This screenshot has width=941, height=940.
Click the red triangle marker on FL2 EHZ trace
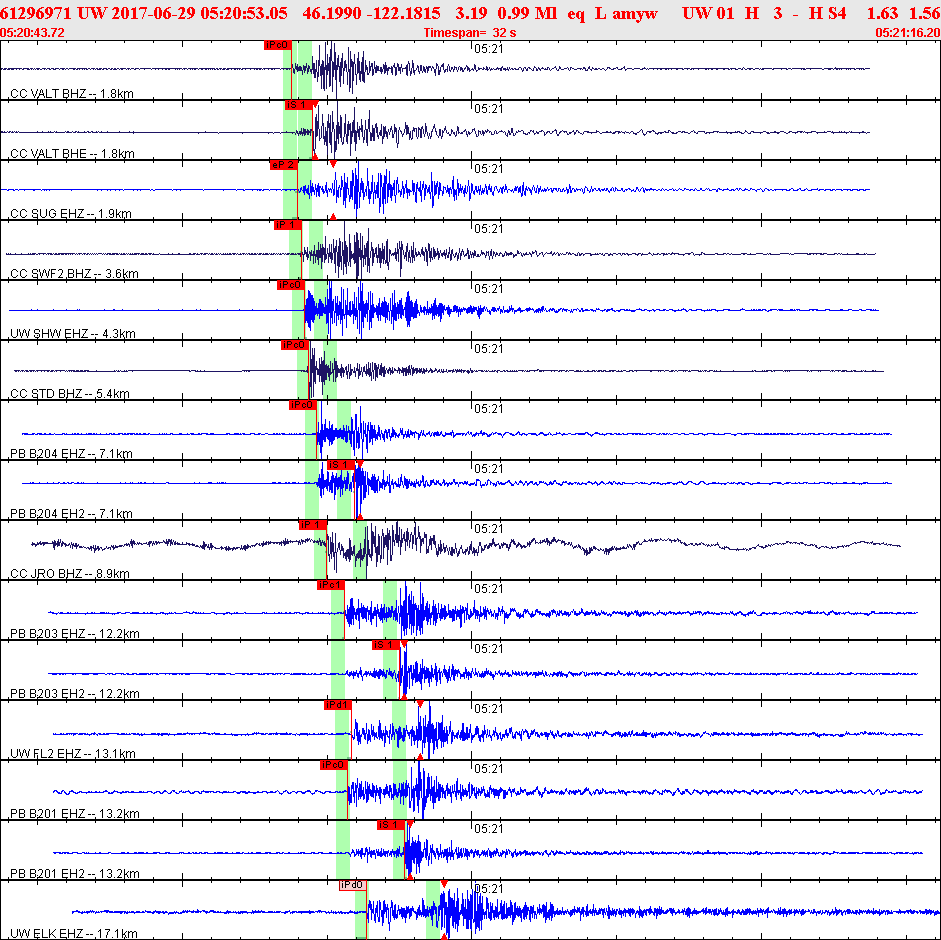point(420,704)
